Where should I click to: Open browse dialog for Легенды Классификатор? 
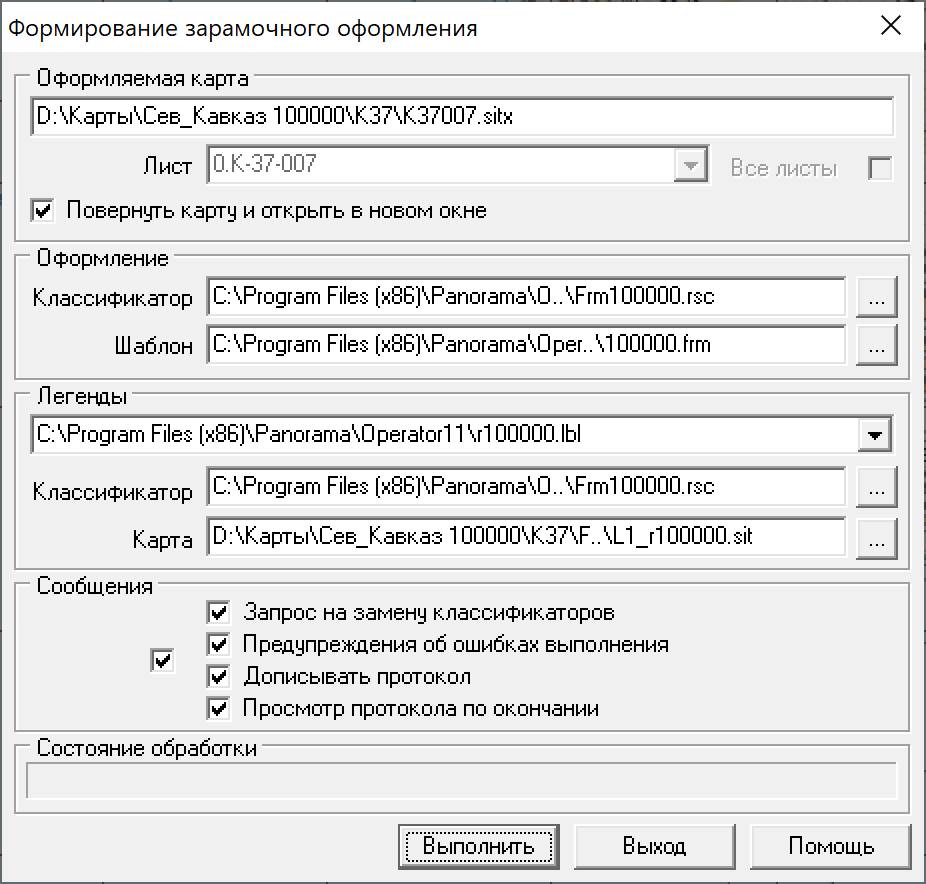(876, 487)
